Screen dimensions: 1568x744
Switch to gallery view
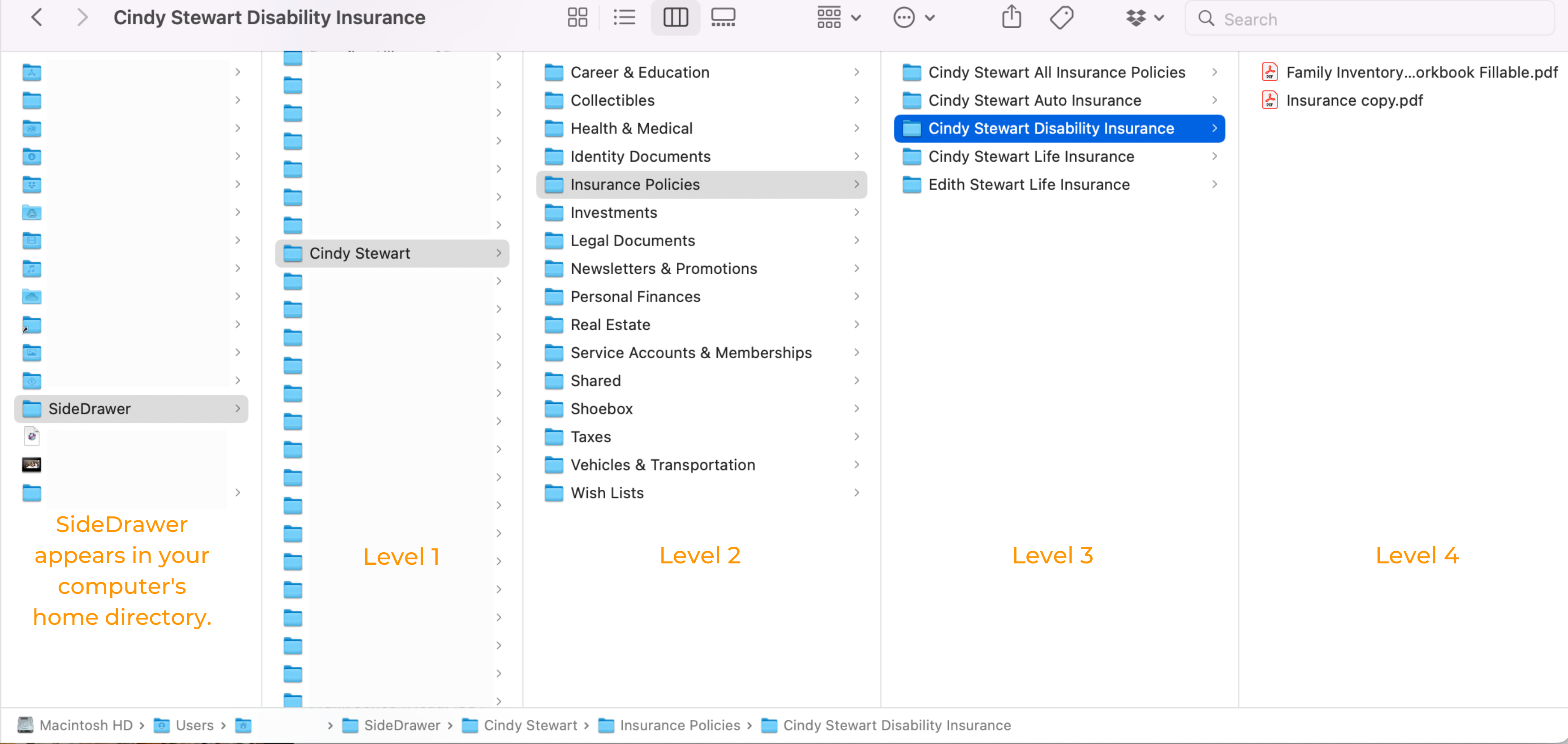click(723, 17)
